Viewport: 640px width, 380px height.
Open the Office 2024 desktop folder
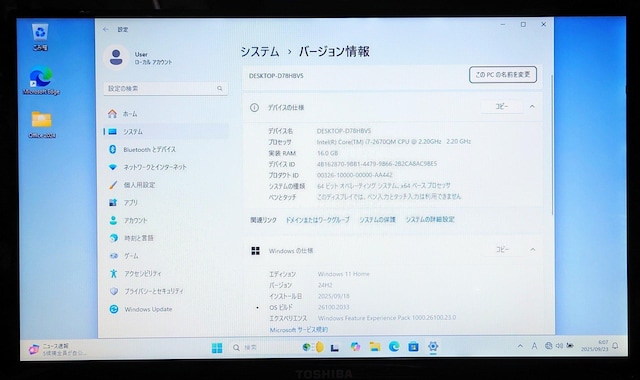42,124
